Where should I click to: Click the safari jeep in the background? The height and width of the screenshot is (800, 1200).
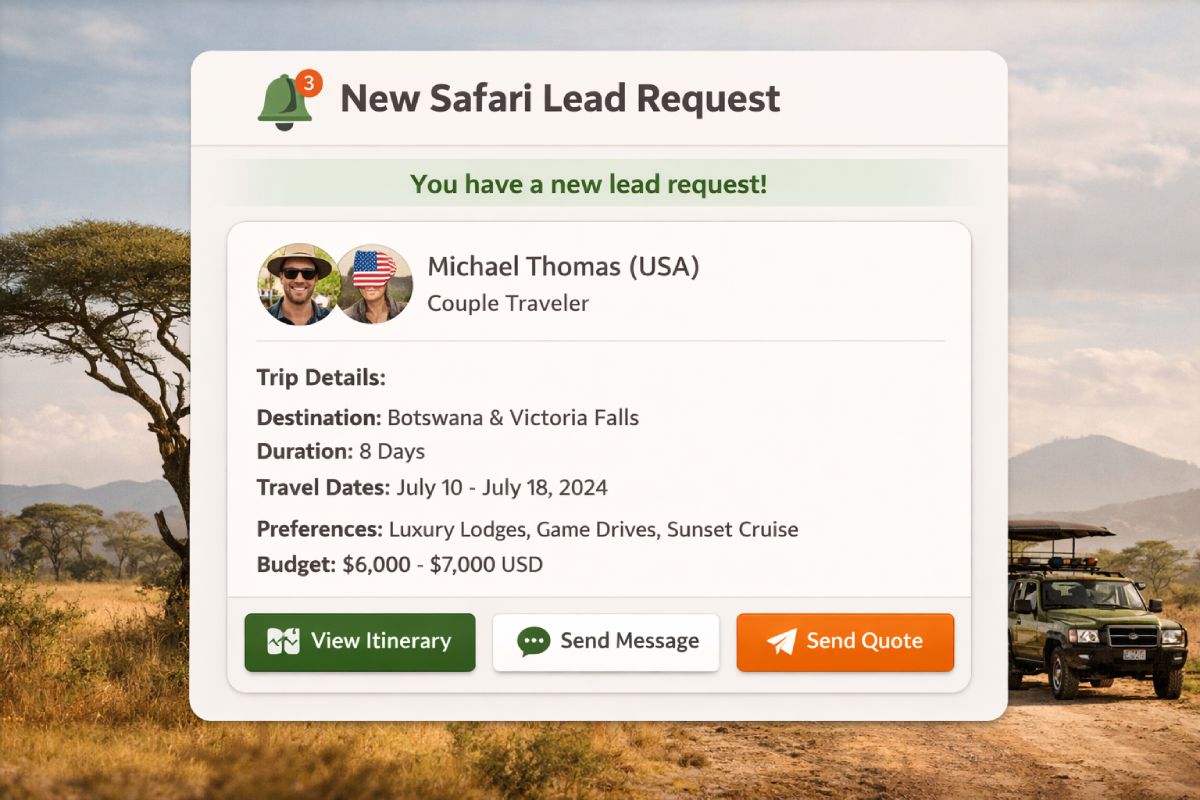click(x=1090, y=615)
